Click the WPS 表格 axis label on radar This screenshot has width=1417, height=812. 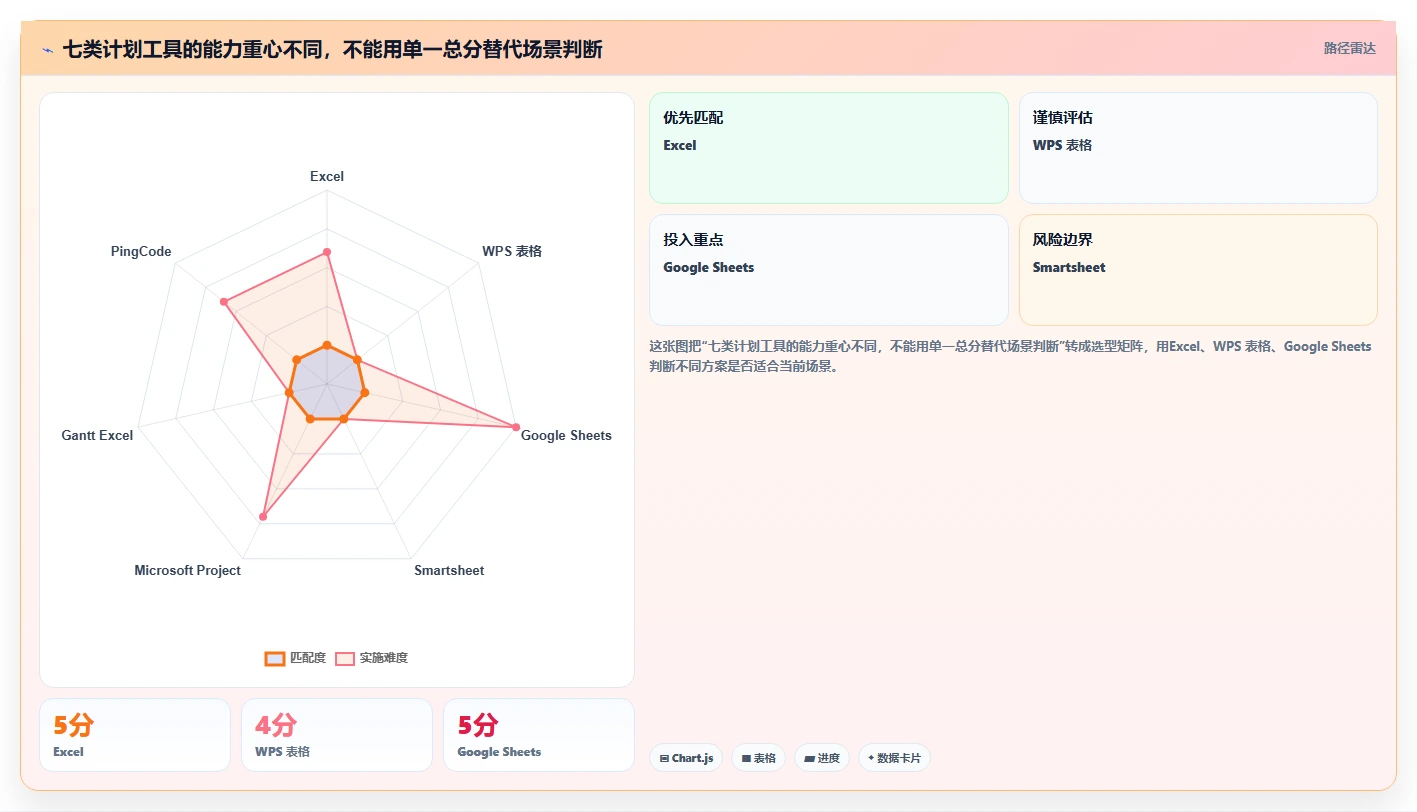pos(512,251)
